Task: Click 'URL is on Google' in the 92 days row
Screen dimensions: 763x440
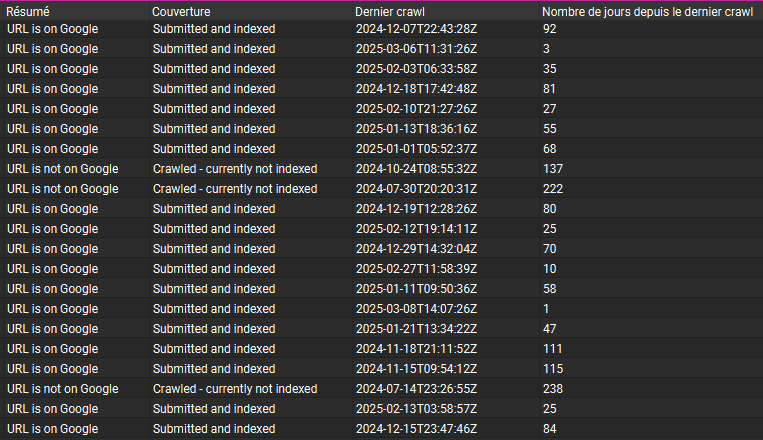Action: (53, 29)
